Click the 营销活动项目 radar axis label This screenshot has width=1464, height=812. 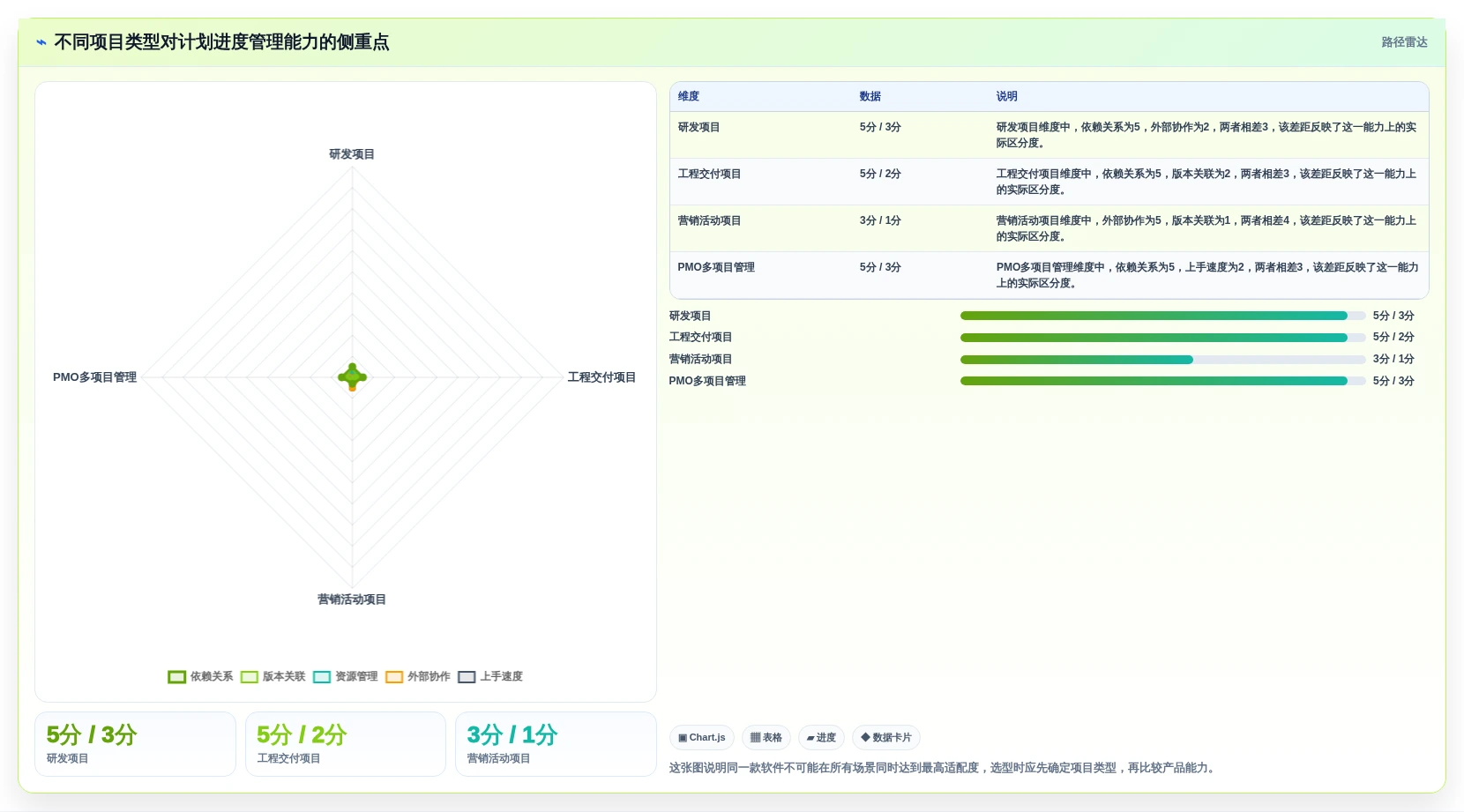coord(352,600)
